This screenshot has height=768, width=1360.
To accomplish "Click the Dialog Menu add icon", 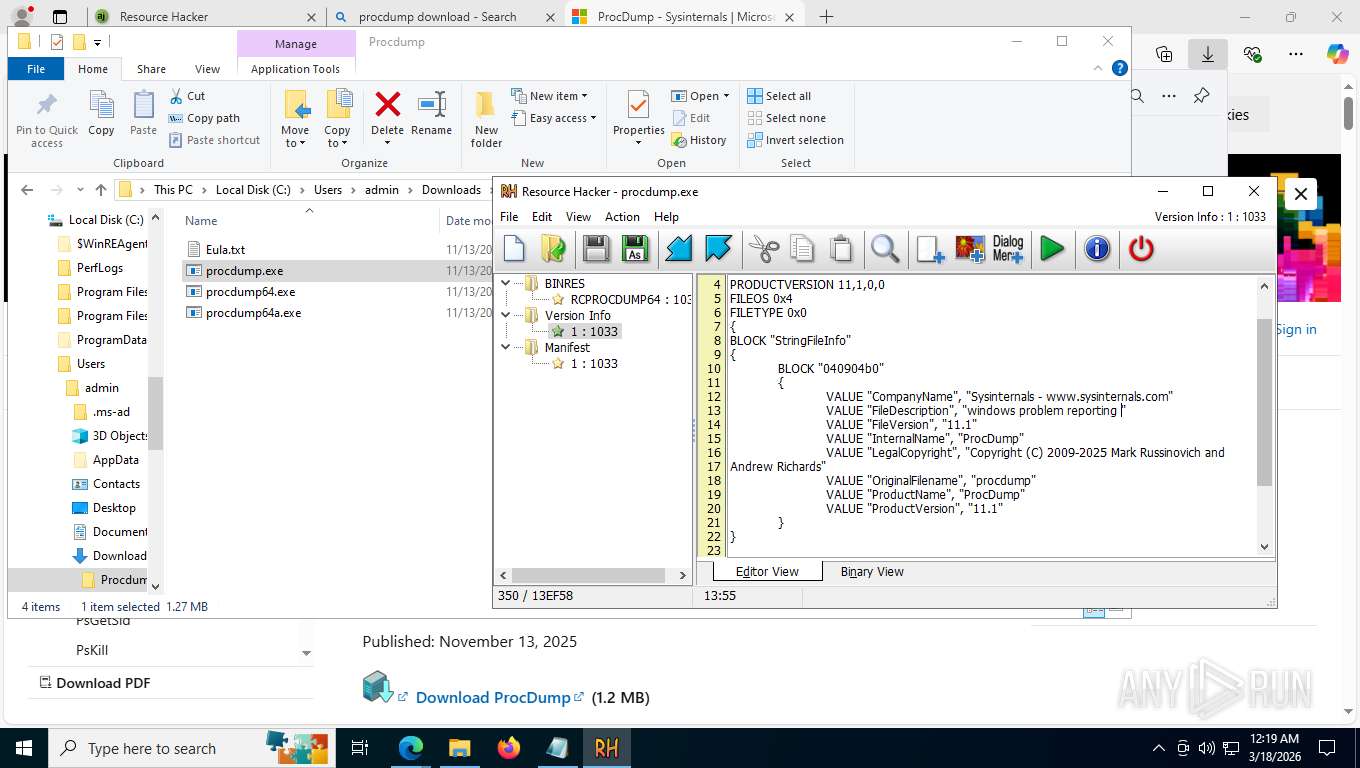I will tap(1008, 248).
